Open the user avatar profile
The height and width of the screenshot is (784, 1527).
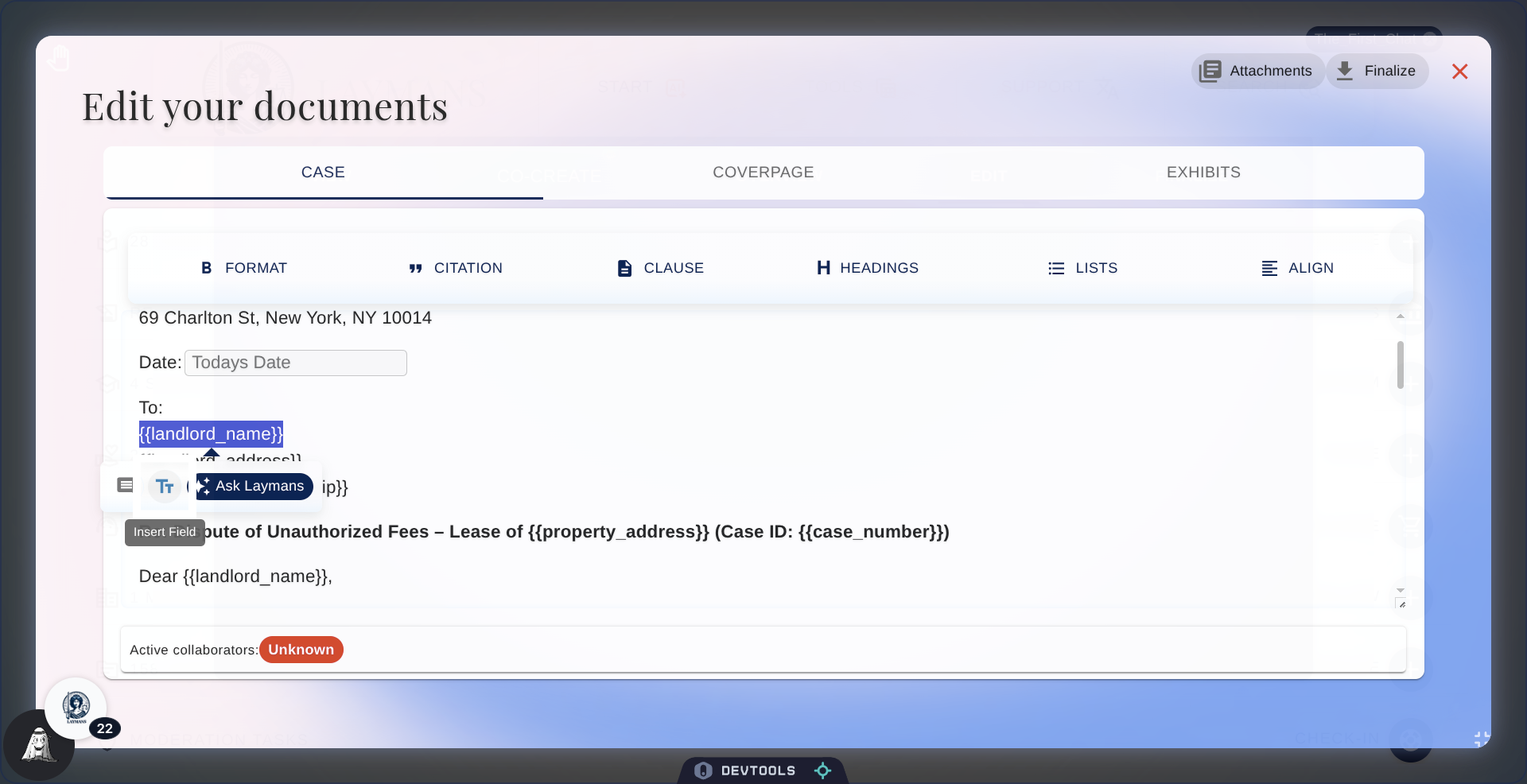click(x=76, y=708)
